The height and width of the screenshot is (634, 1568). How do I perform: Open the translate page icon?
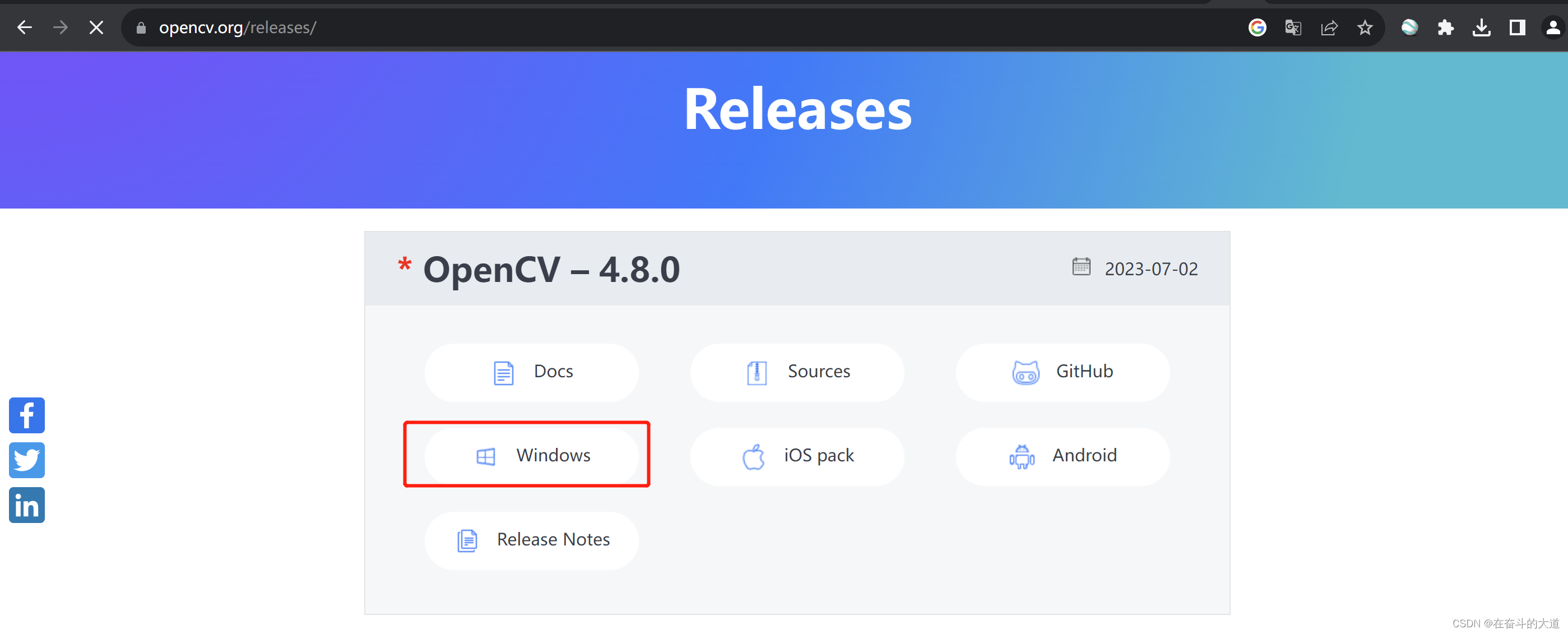pos(1293,27)
